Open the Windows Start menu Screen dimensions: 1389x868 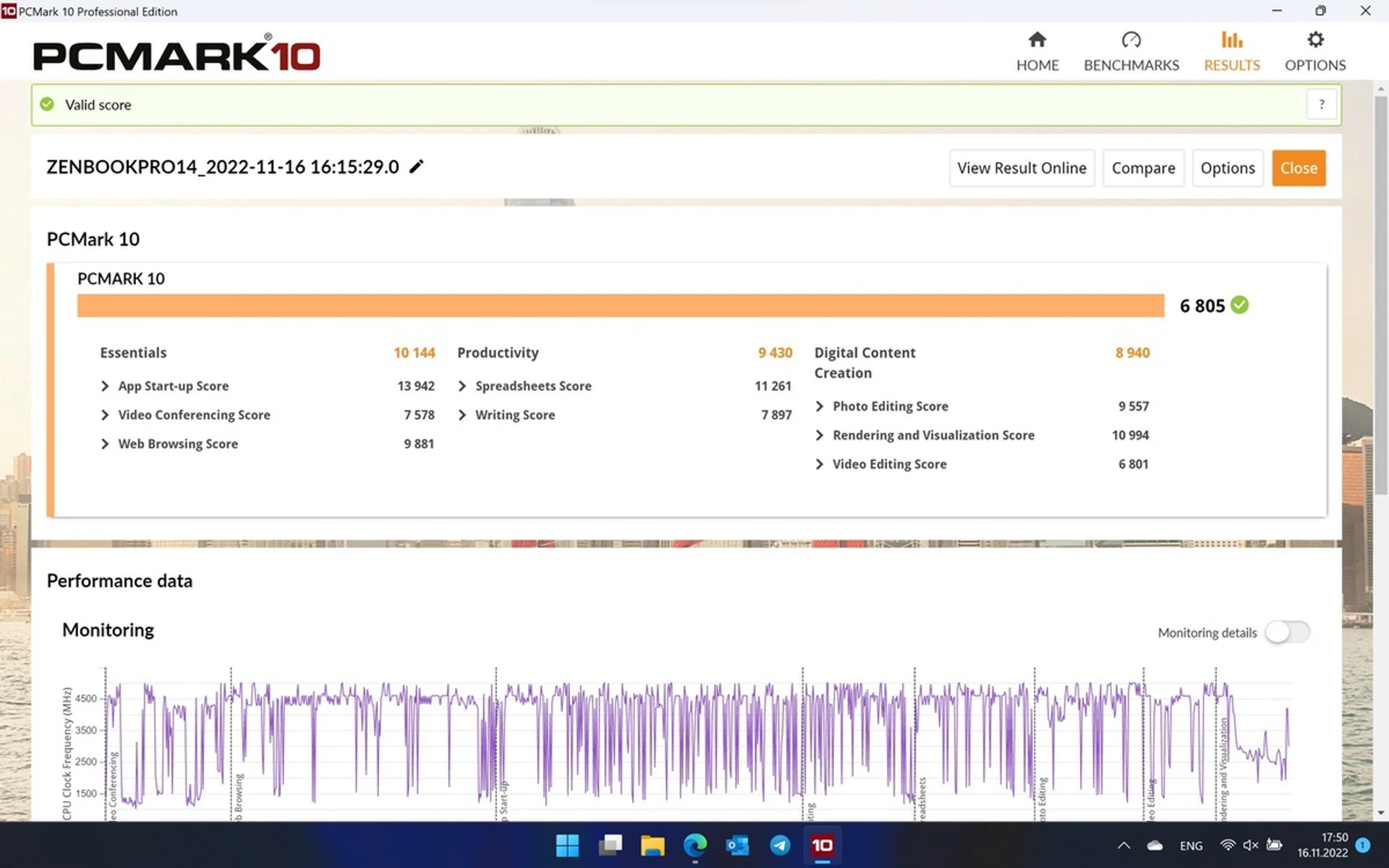(567, 845)
